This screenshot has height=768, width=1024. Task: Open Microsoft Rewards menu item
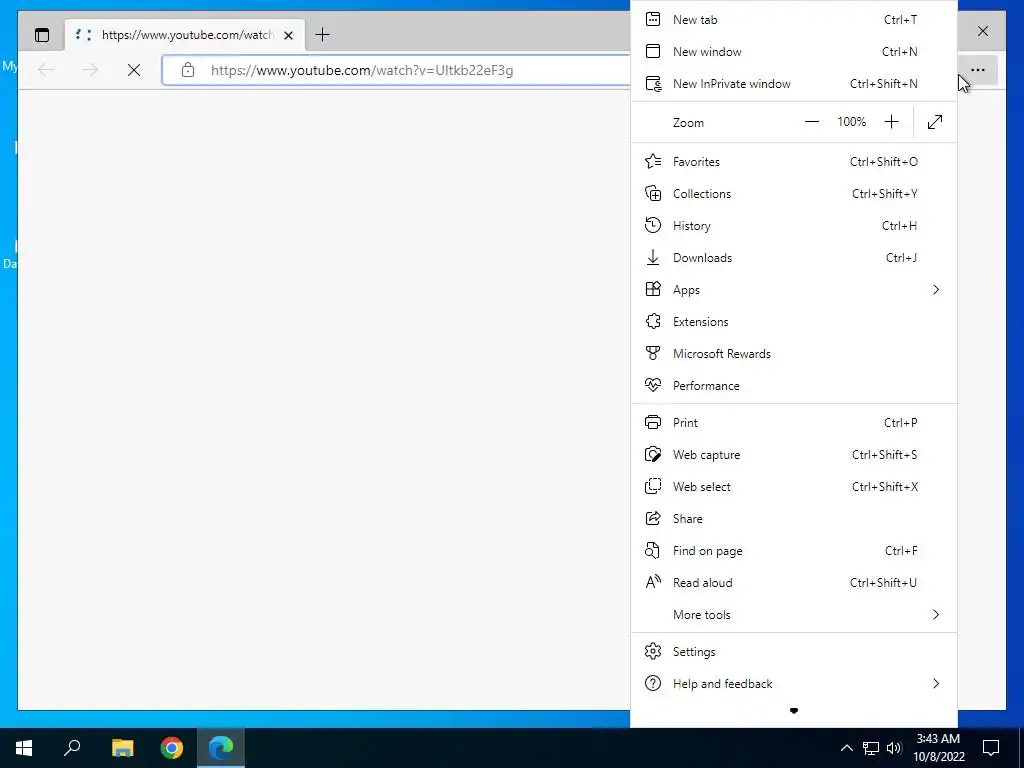point(793,354)
